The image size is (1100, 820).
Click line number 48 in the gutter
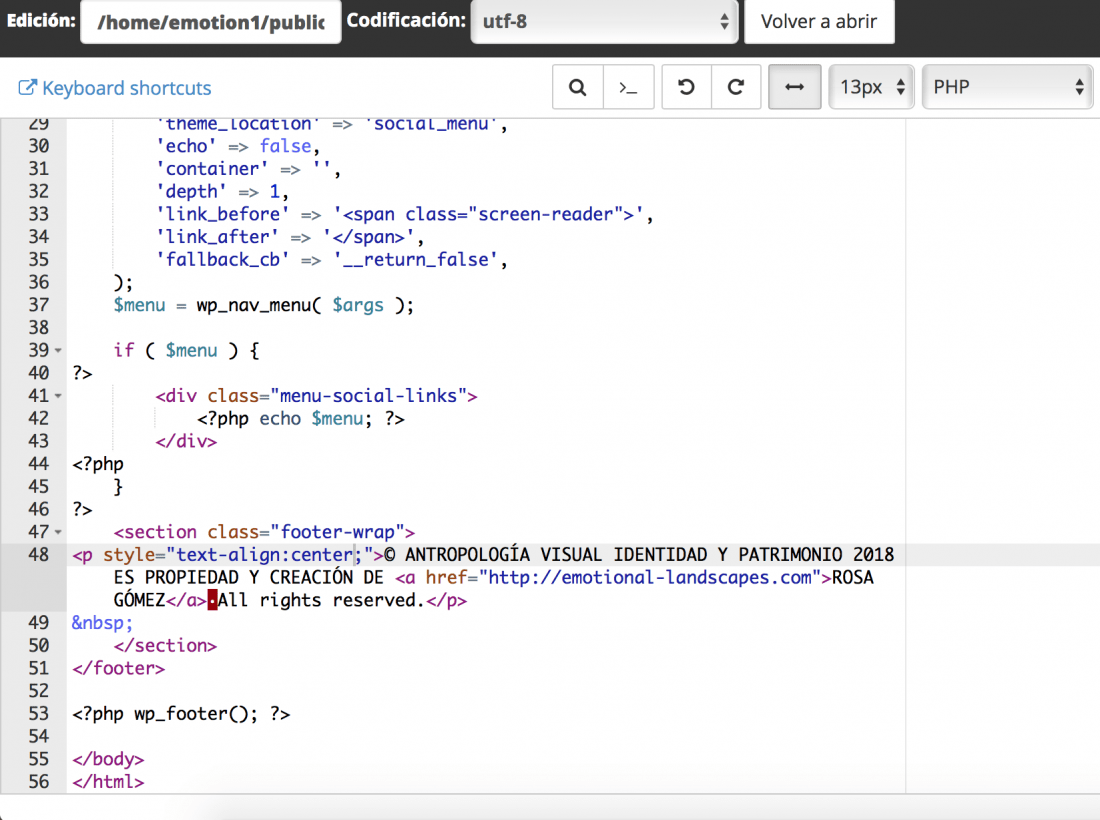click(x=39, y=555)
